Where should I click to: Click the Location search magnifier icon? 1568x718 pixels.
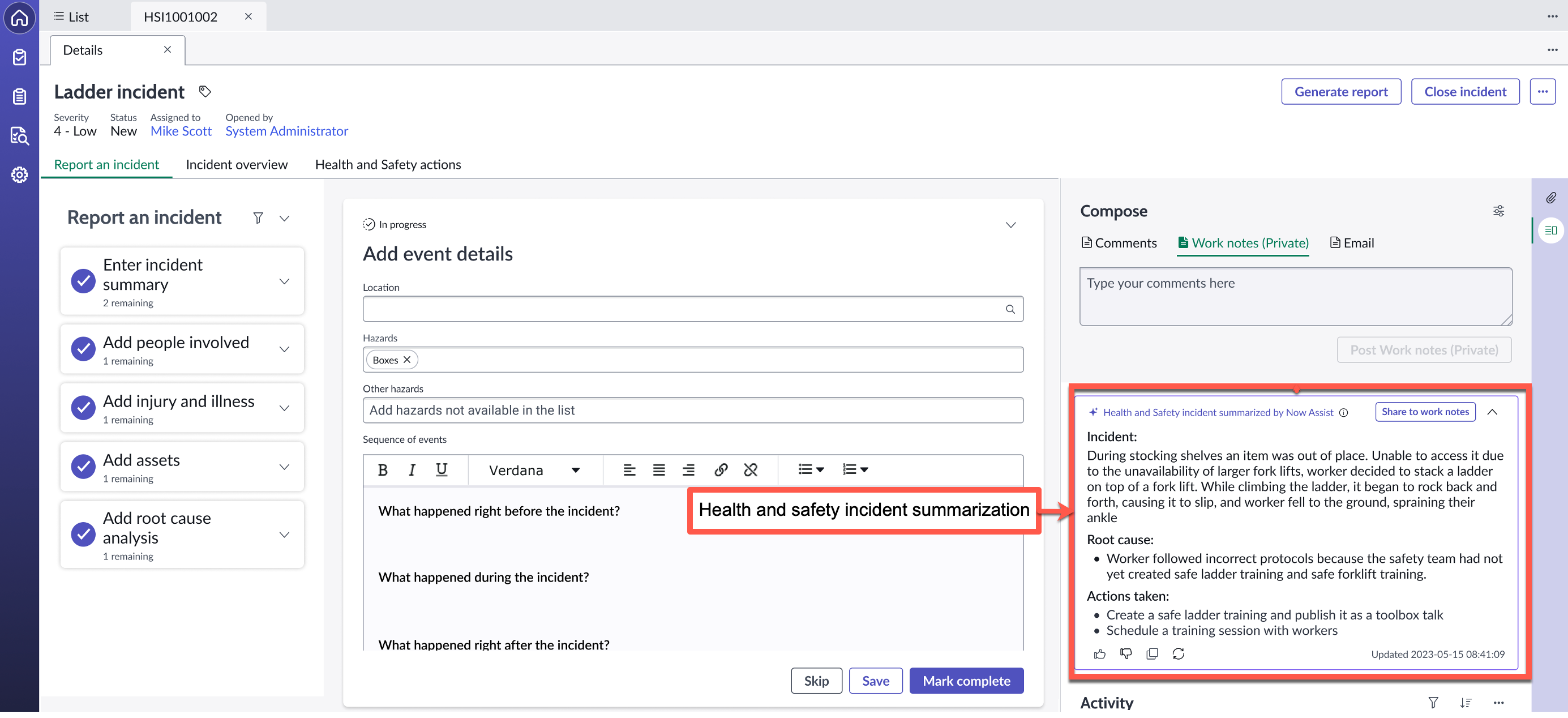(1010, 309)
